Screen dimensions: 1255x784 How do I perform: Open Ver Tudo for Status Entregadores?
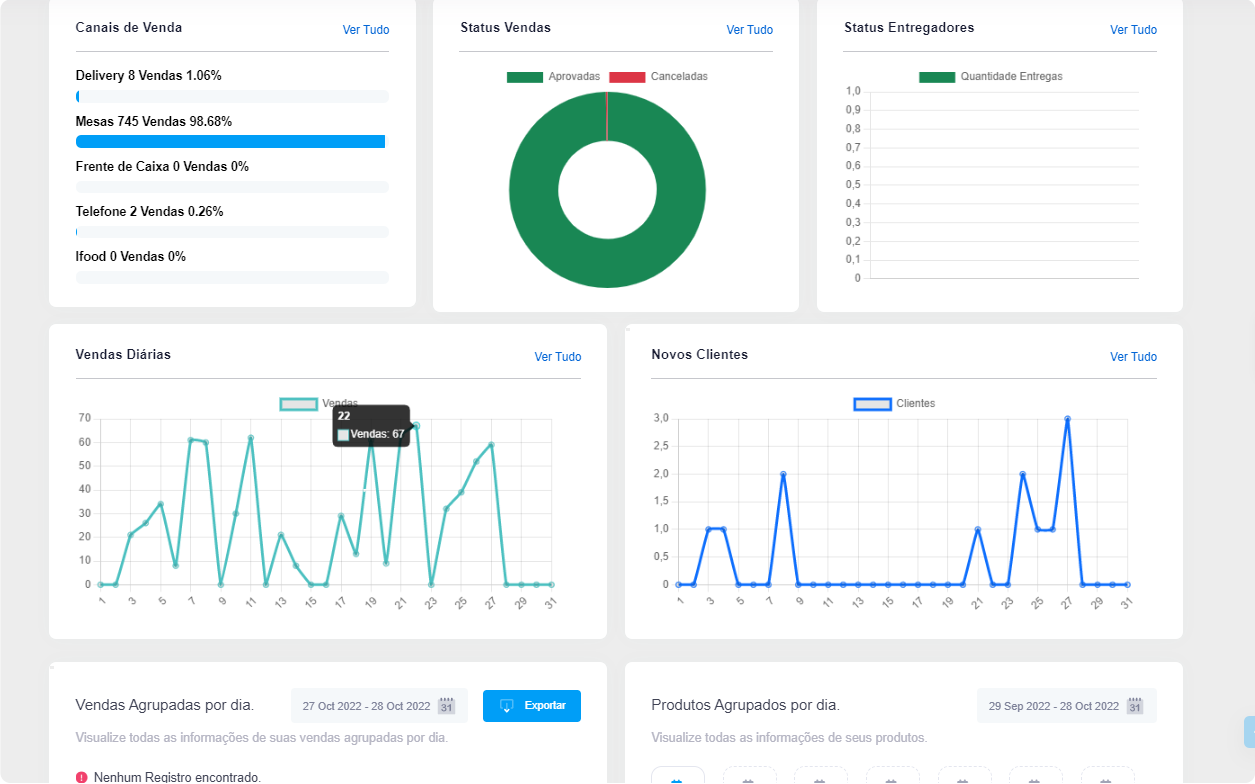click(x=1132, y=30)
